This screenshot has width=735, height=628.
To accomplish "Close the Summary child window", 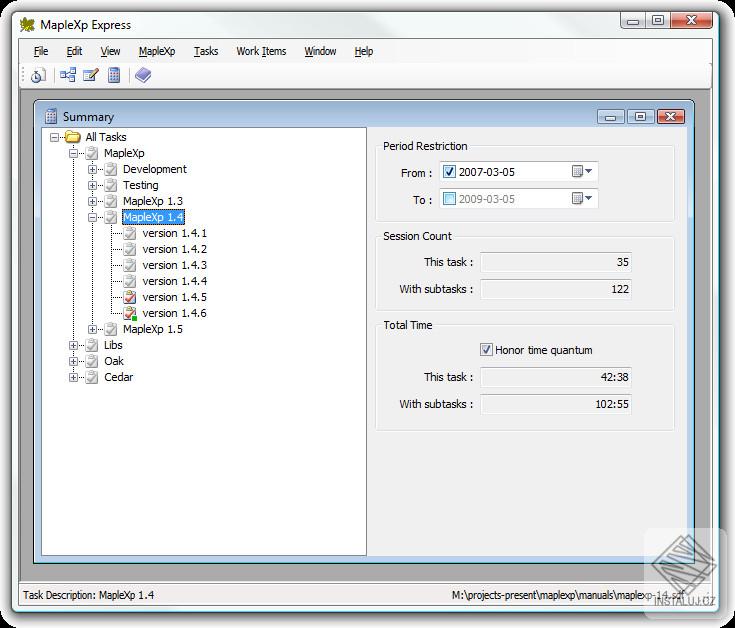I will [671, 116].
